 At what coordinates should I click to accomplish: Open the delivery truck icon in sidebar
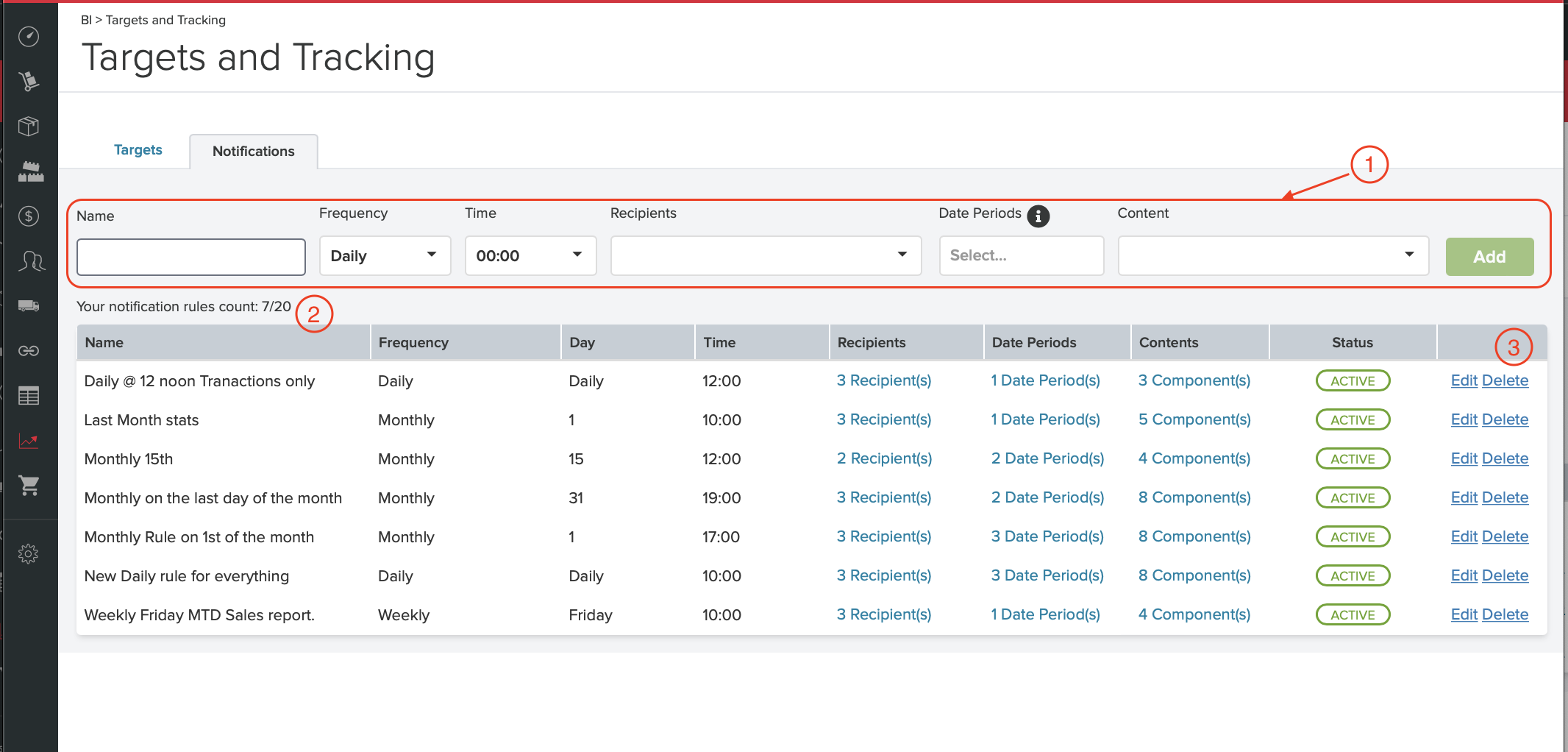[x=29, y=305]
